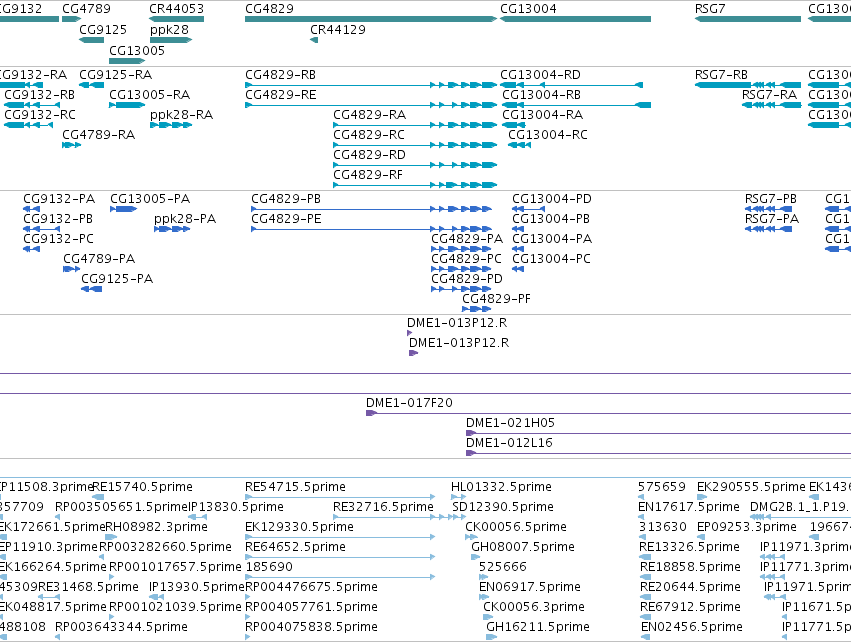Select protein CG9125-PA
The width and height of the screenshot is (851, 642).
point(91,289)
